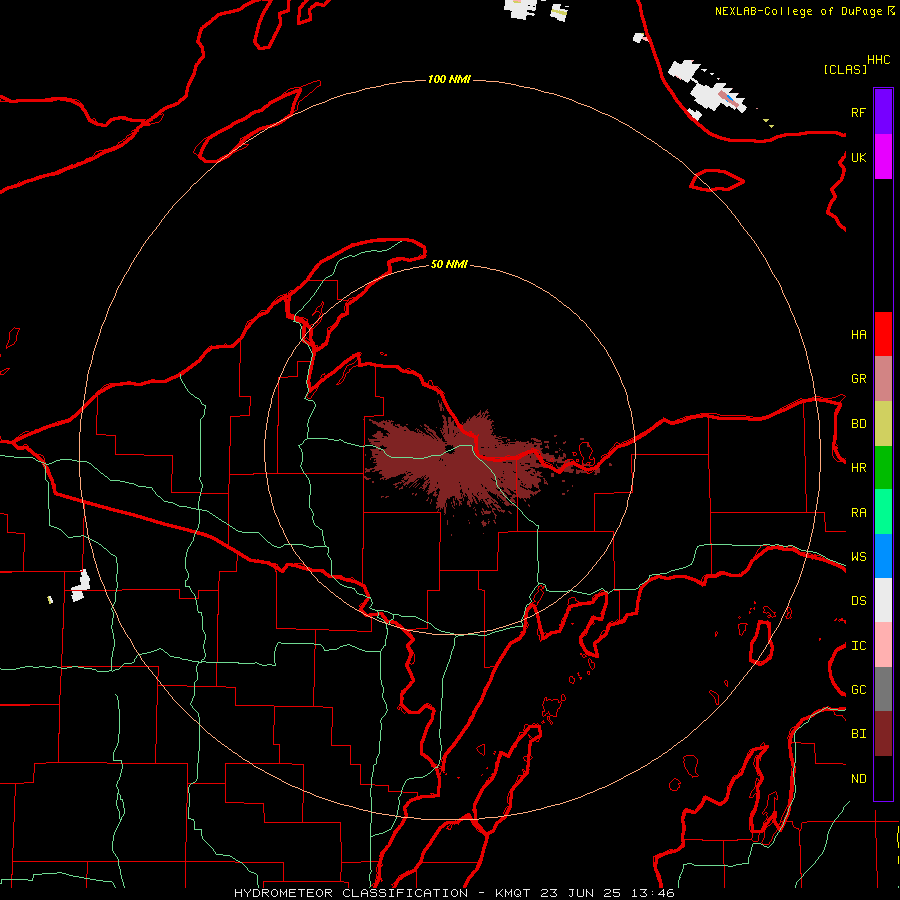Click the UK magenta legend swatch
900x900 pixels.
click(x=883, y=156)
